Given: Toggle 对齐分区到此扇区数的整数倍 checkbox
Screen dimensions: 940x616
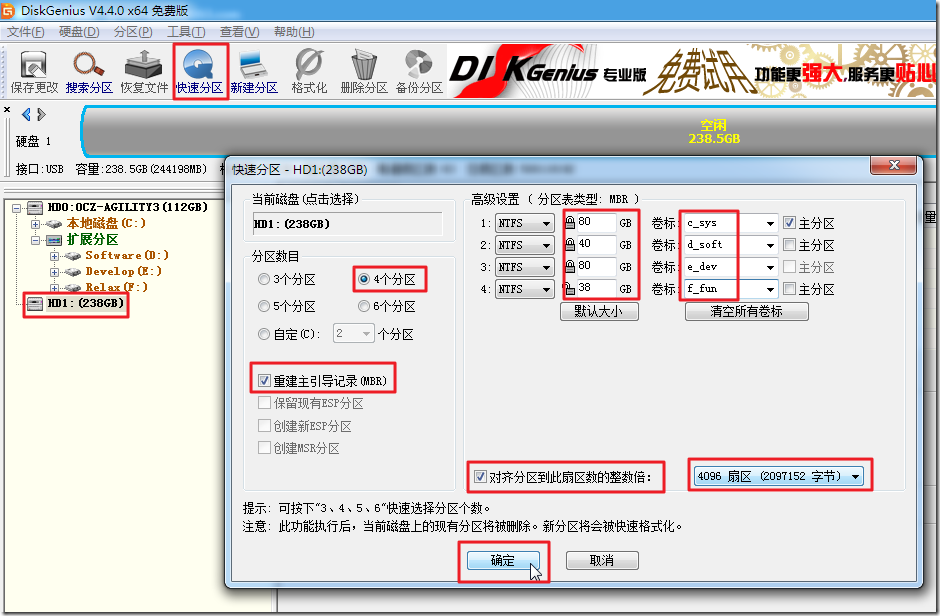Looking at the screenshot, I should click(480, 477).
